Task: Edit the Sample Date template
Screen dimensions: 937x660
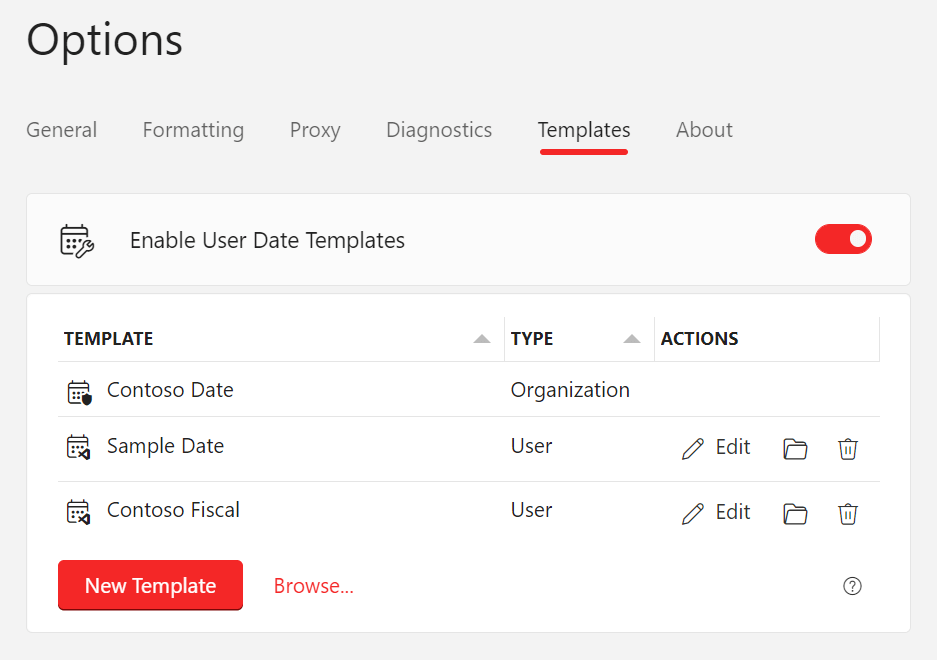Action: tap(715, 448)
